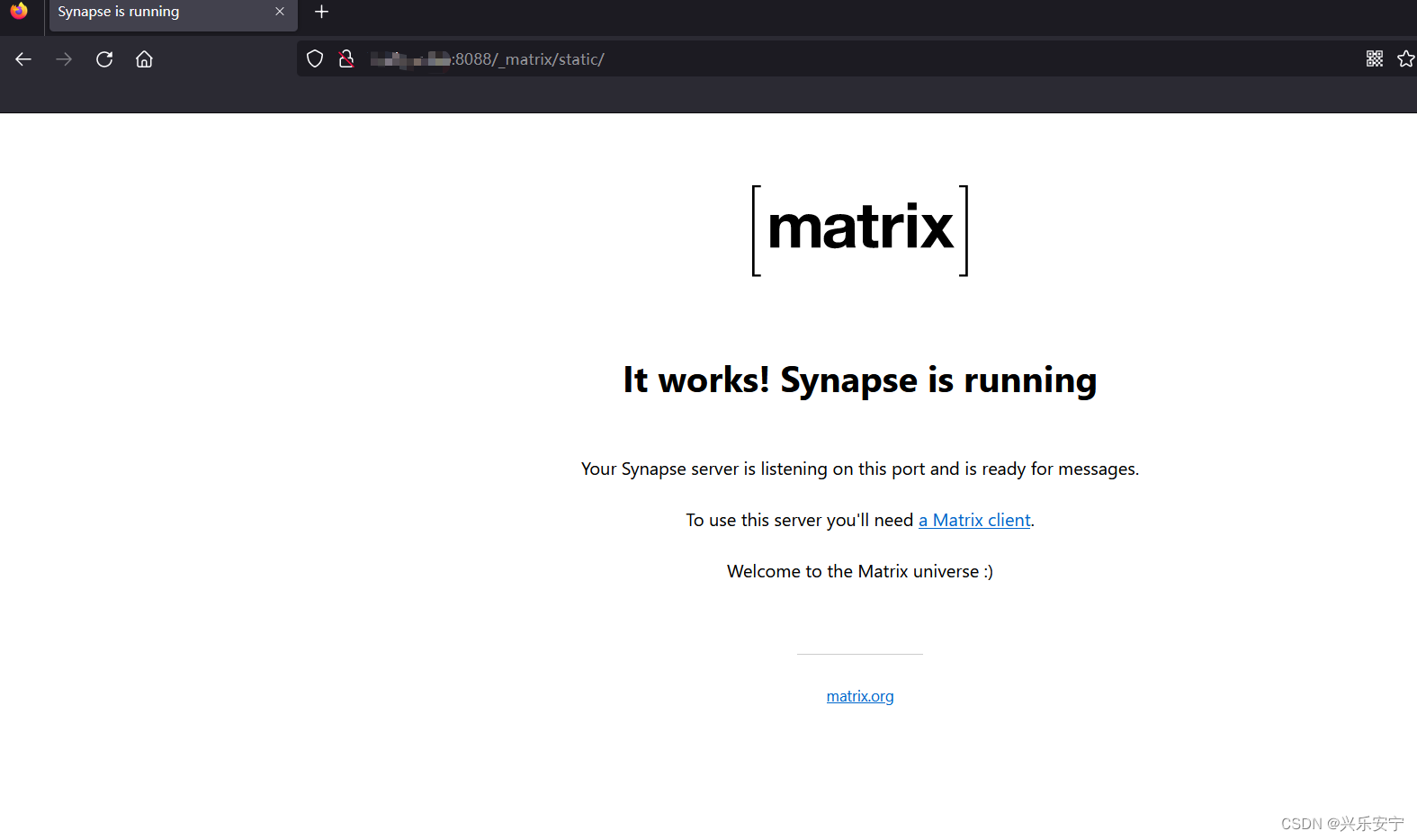
Task: Click text 'To use this server you'll need'
Action: pyautogui.click(x=800, y=521)
